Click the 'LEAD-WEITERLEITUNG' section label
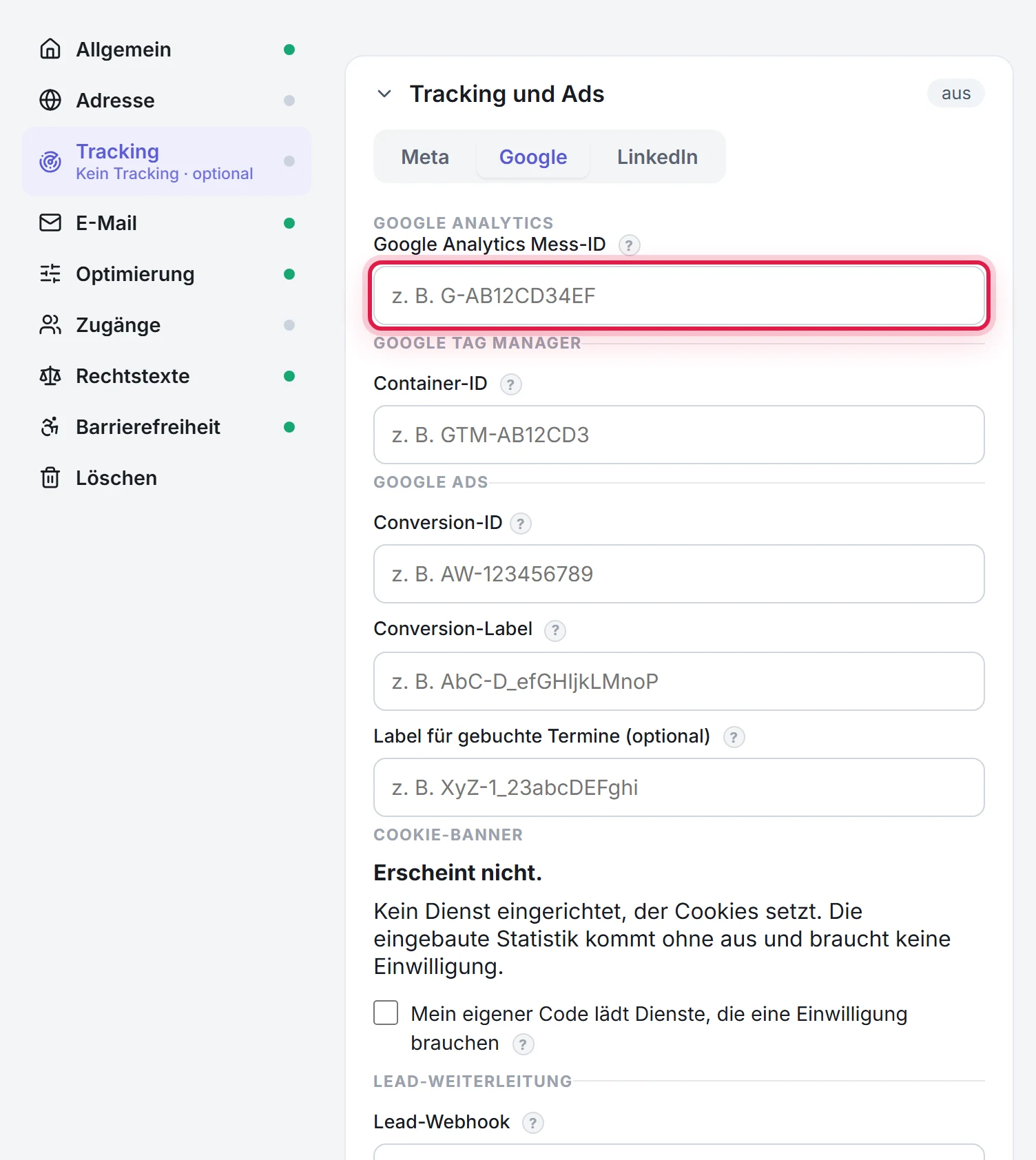The width and height of the screenshot is (1036, 1160). pyautogui.click(x=473, y=1081)
